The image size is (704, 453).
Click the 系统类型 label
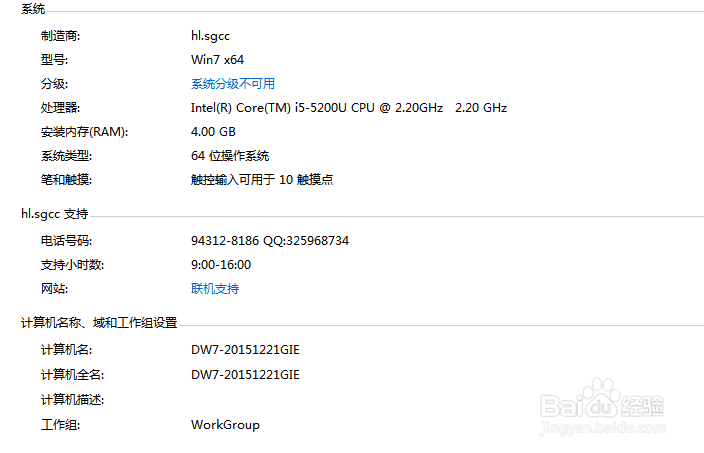(x=66, y=156)
